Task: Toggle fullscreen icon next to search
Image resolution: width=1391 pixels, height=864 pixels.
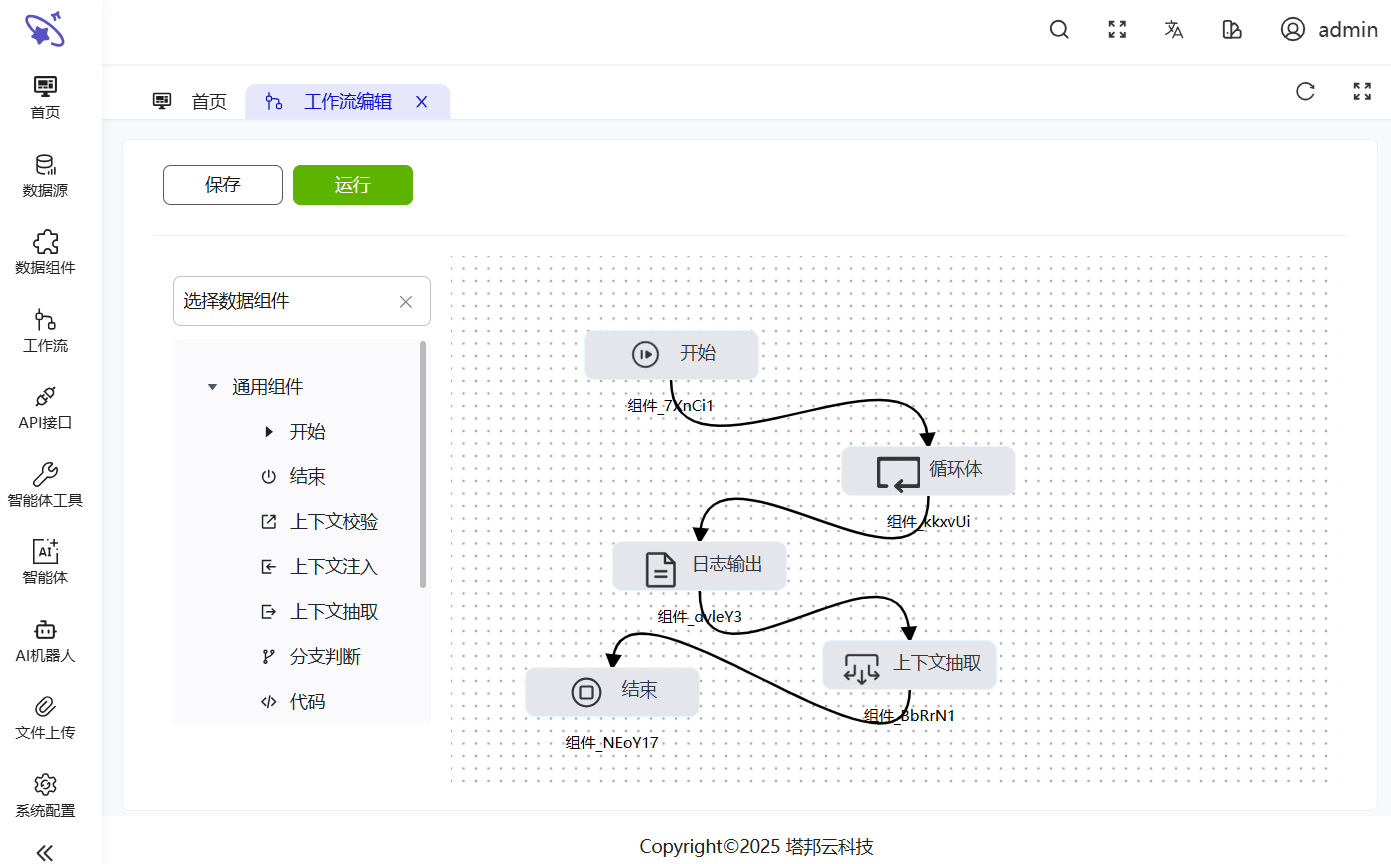Action: (x=1117, y=30)
